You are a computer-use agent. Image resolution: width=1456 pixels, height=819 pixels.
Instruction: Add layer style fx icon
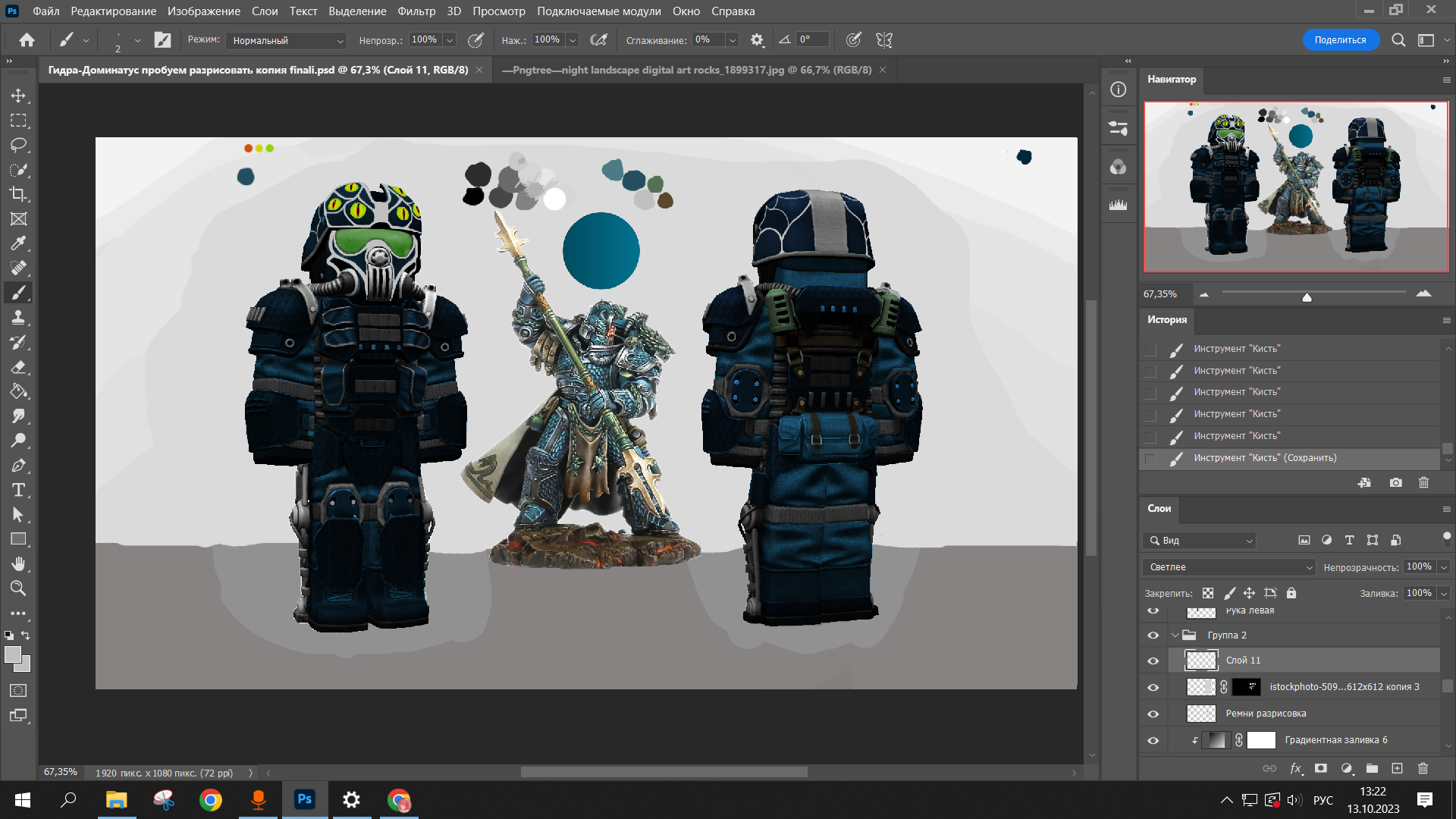click(x=1296, y=768)
